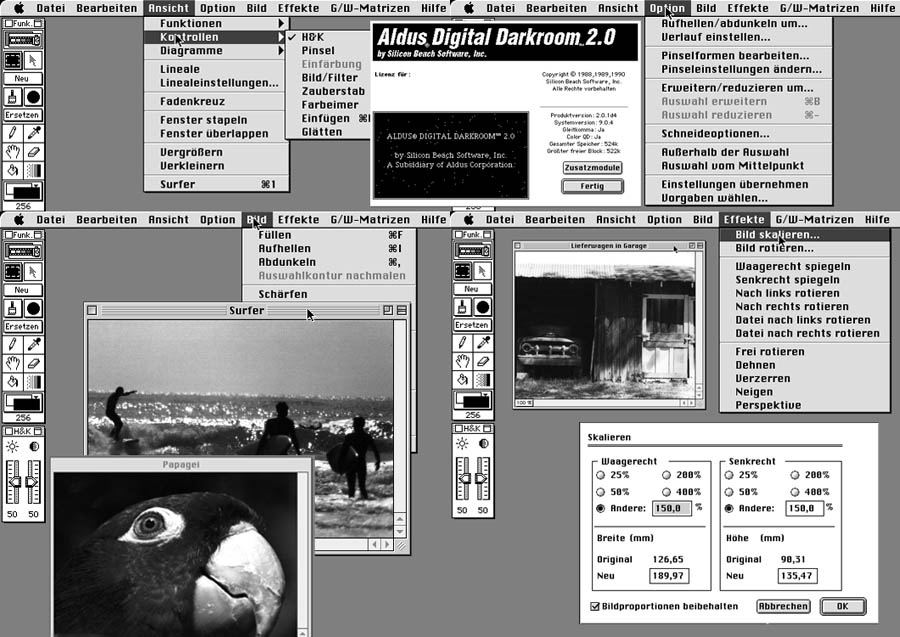Choose Pinsel in the Kontrollen submenu
900x637 pixels.
tap(328, 51)
